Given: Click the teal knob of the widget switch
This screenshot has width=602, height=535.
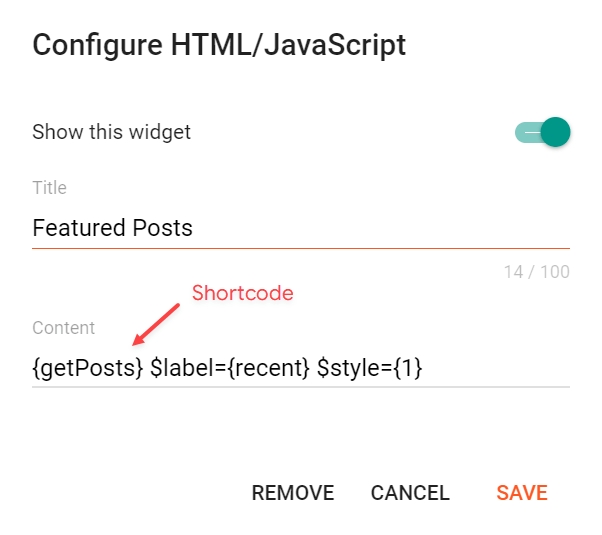Looking at the screenshot, I should (x=555, y=132).
